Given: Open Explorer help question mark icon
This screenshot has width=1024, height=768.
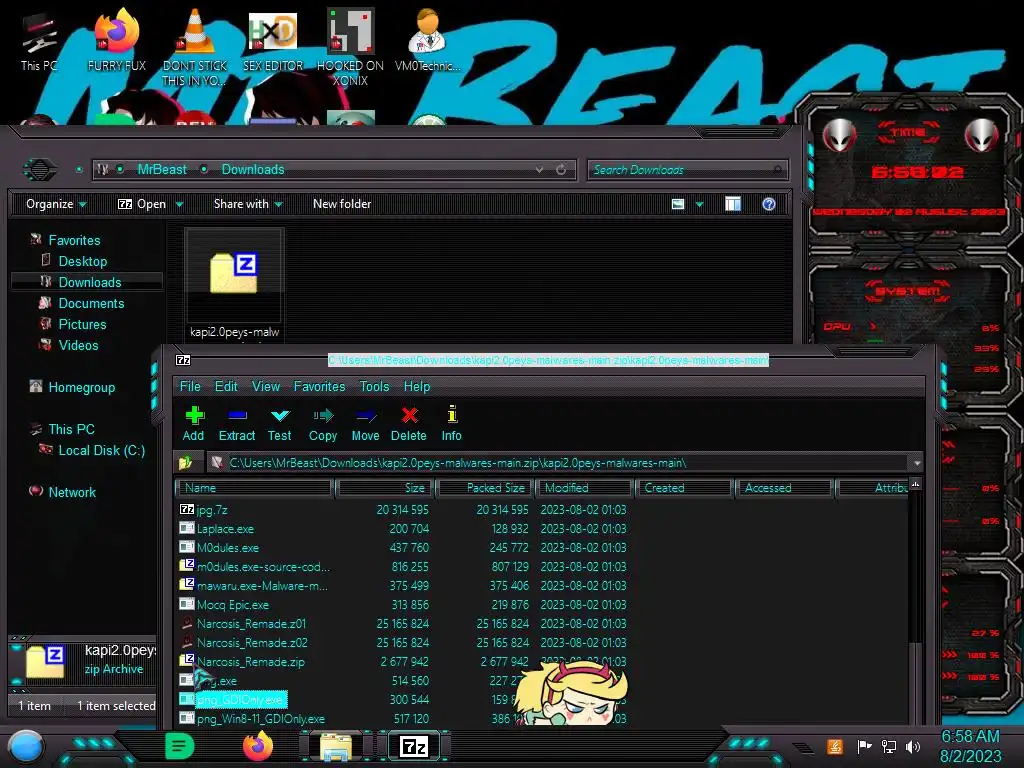Looking at the screenshot, I should [769, 204].
